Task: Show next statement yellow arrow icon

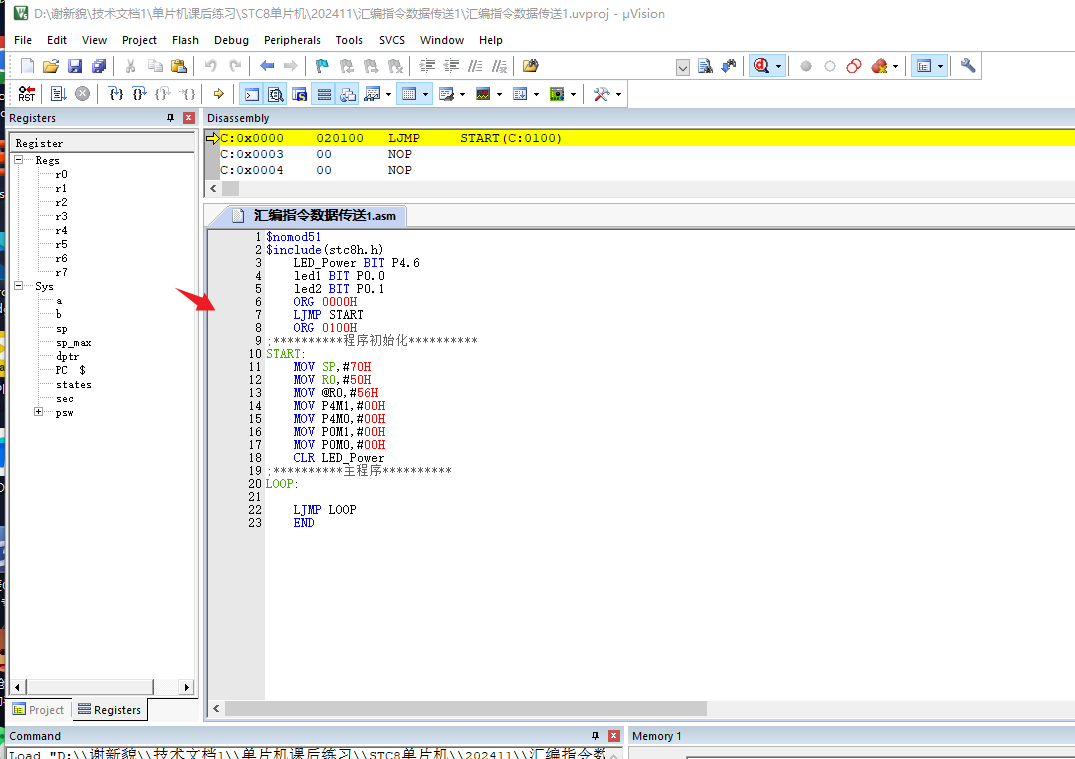Action: click(x=219, y=94)
